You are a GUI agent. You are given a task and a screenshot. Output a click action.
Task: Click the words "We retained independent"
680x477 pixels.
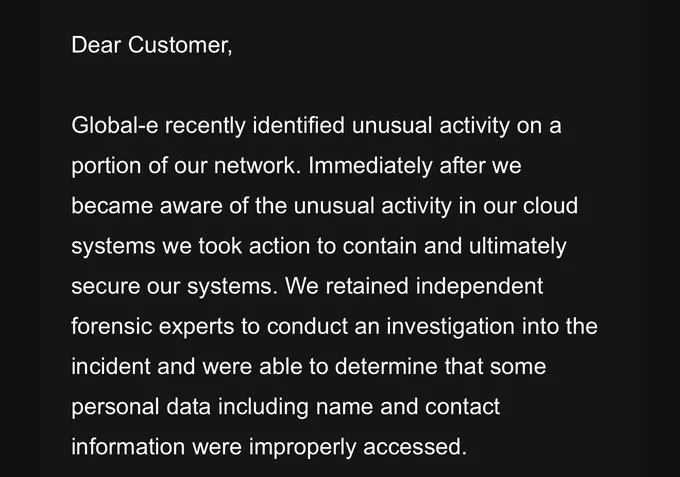pyautogui.click(x=414, y=286)
